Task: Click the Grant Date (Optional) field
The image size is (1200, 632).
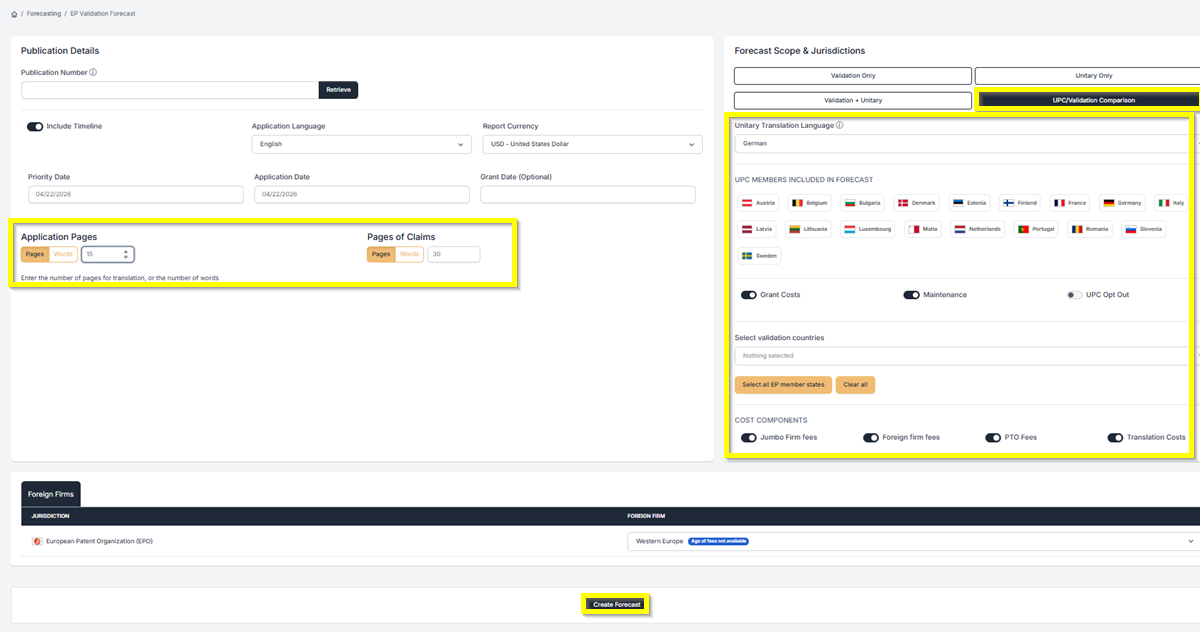Action: pos(588,194)
